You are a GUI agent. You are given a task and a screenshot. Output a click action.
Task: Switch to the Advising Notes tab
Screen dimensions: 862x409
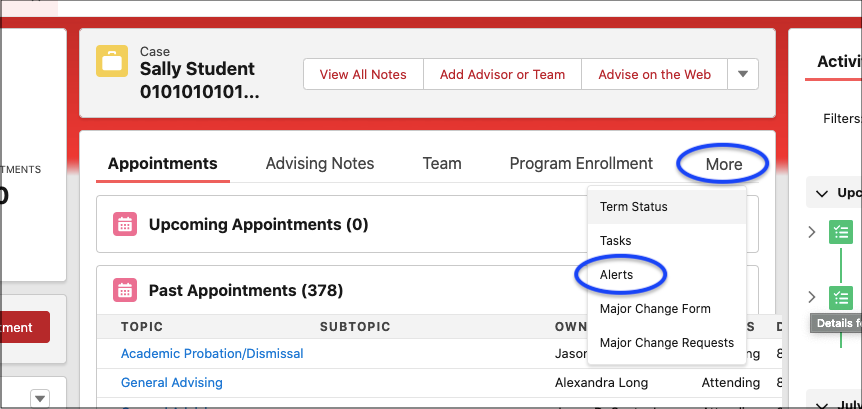320,163
